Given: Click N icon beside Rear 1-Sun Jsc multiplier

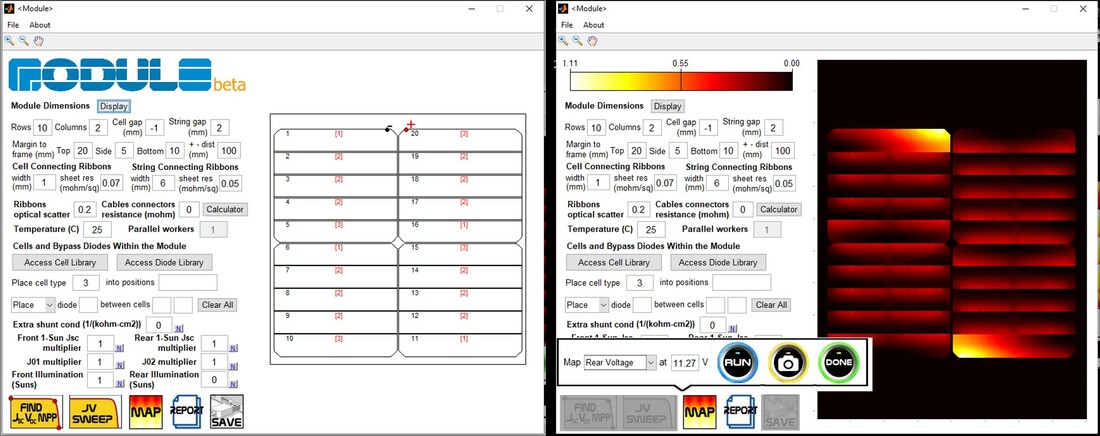Looking at the screenshot, I should [x=234, y=347].
